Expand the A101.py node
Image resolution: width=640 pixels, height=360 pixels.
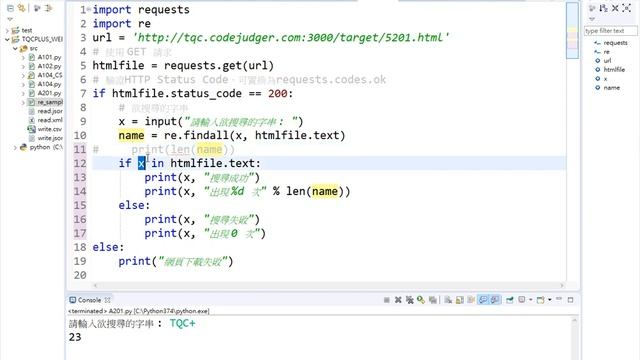click(x=23, y=58)
